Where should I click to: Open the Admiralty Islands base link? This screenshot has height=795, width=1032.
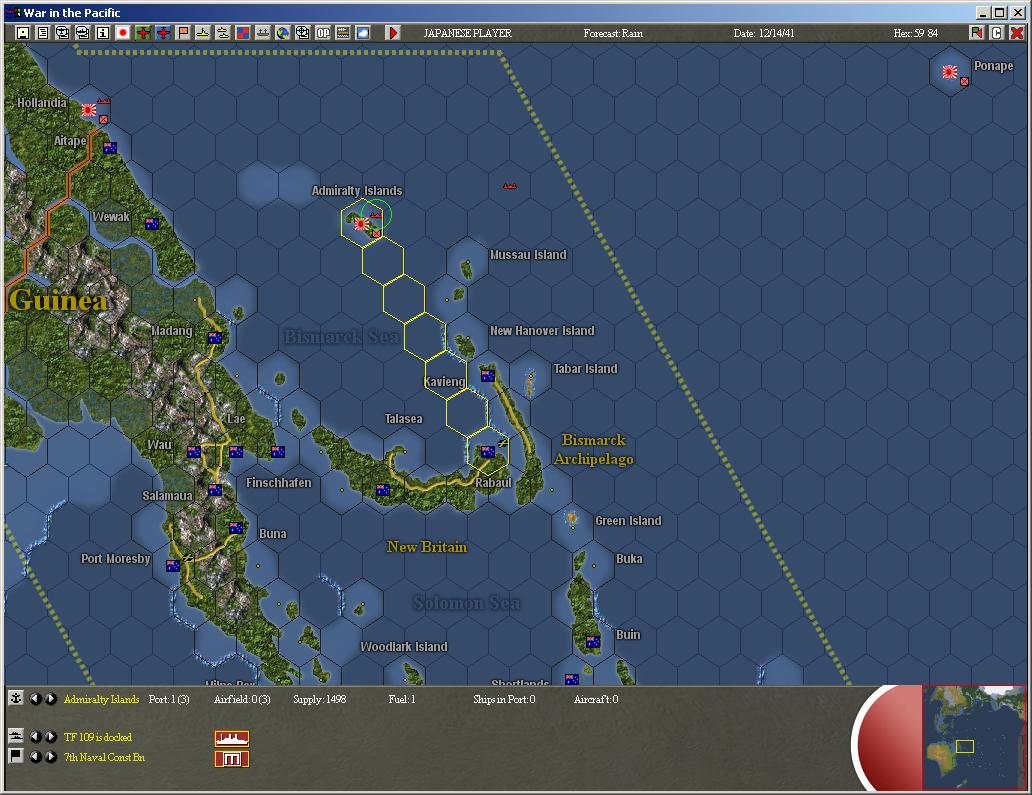click(101, 700)
